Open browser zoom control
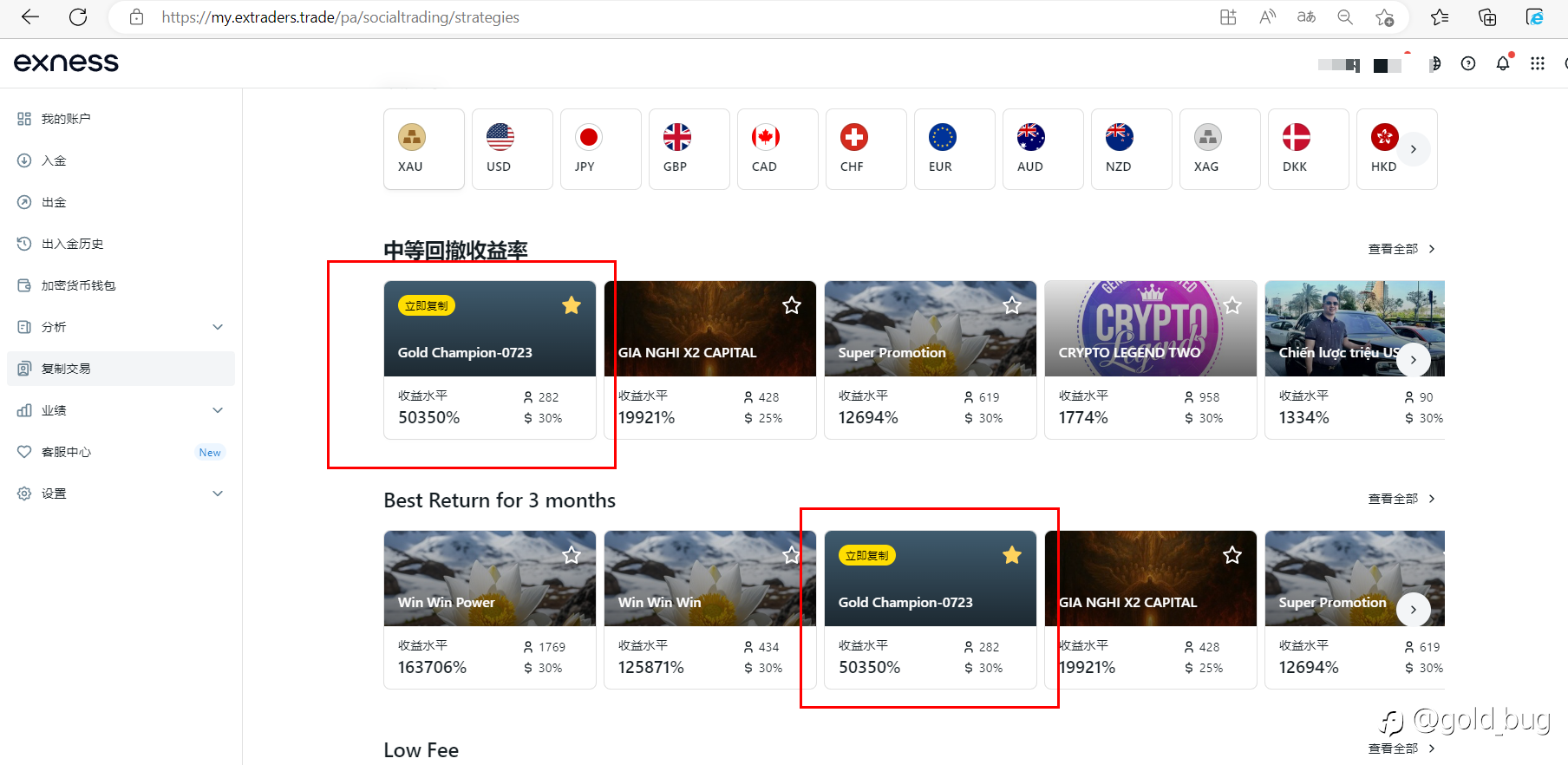 click(x=1345, y=16)
